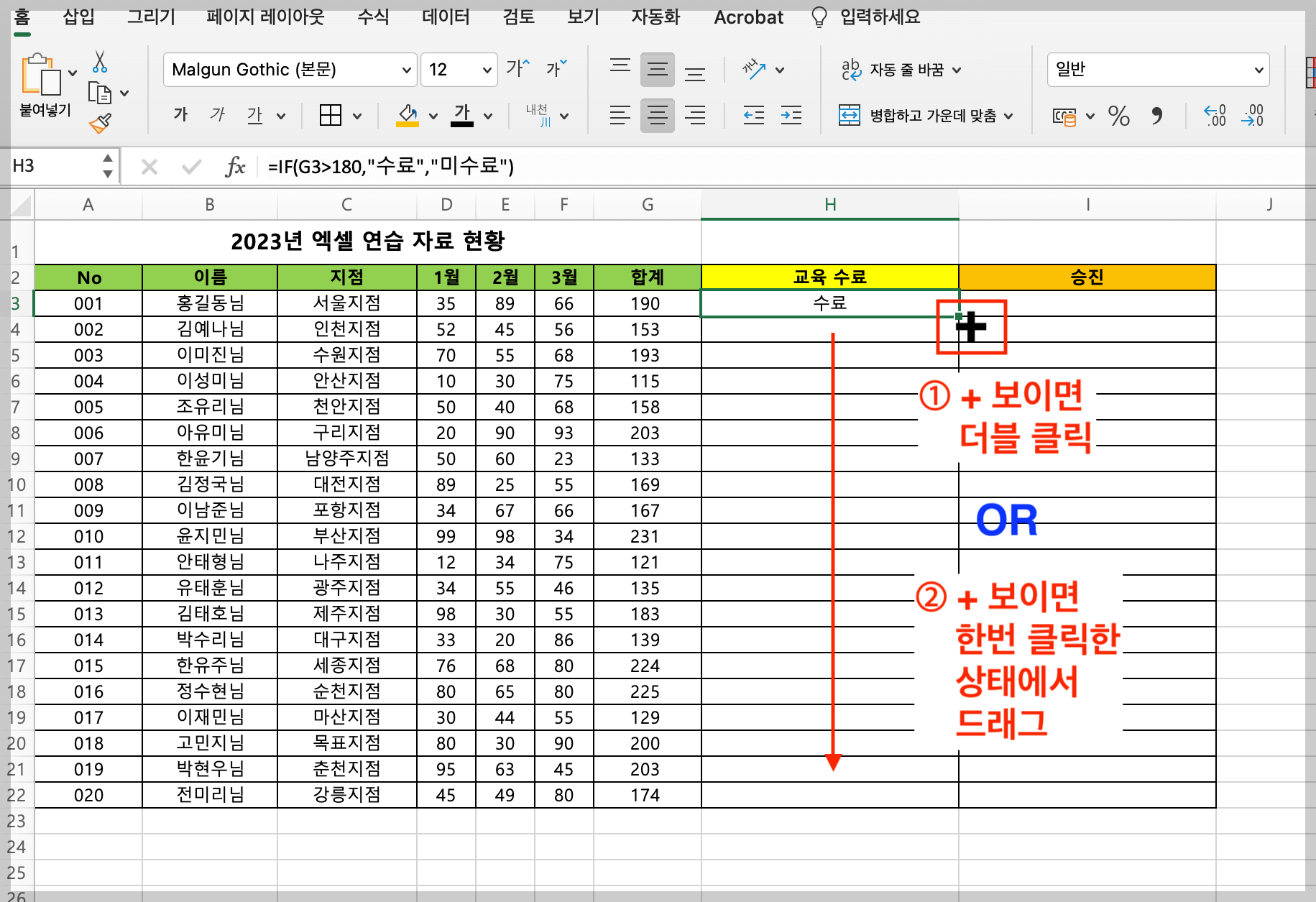
Task: Open the Acrobat menu tab
Action: 748,17
